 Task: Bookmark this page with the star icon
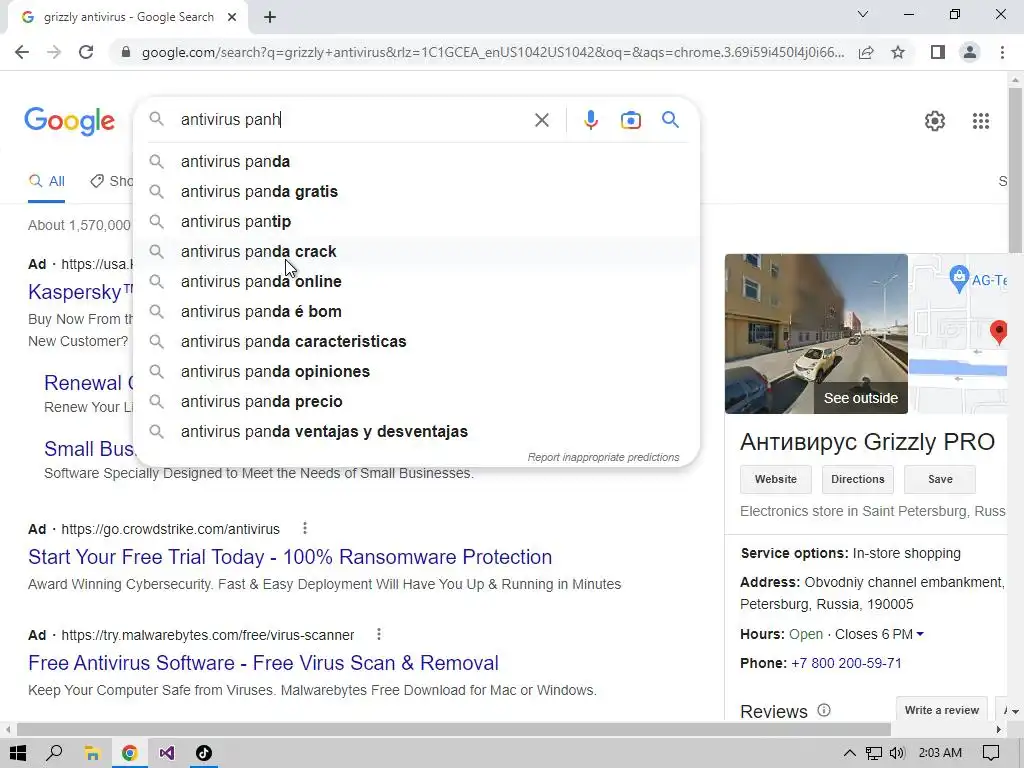898,52
